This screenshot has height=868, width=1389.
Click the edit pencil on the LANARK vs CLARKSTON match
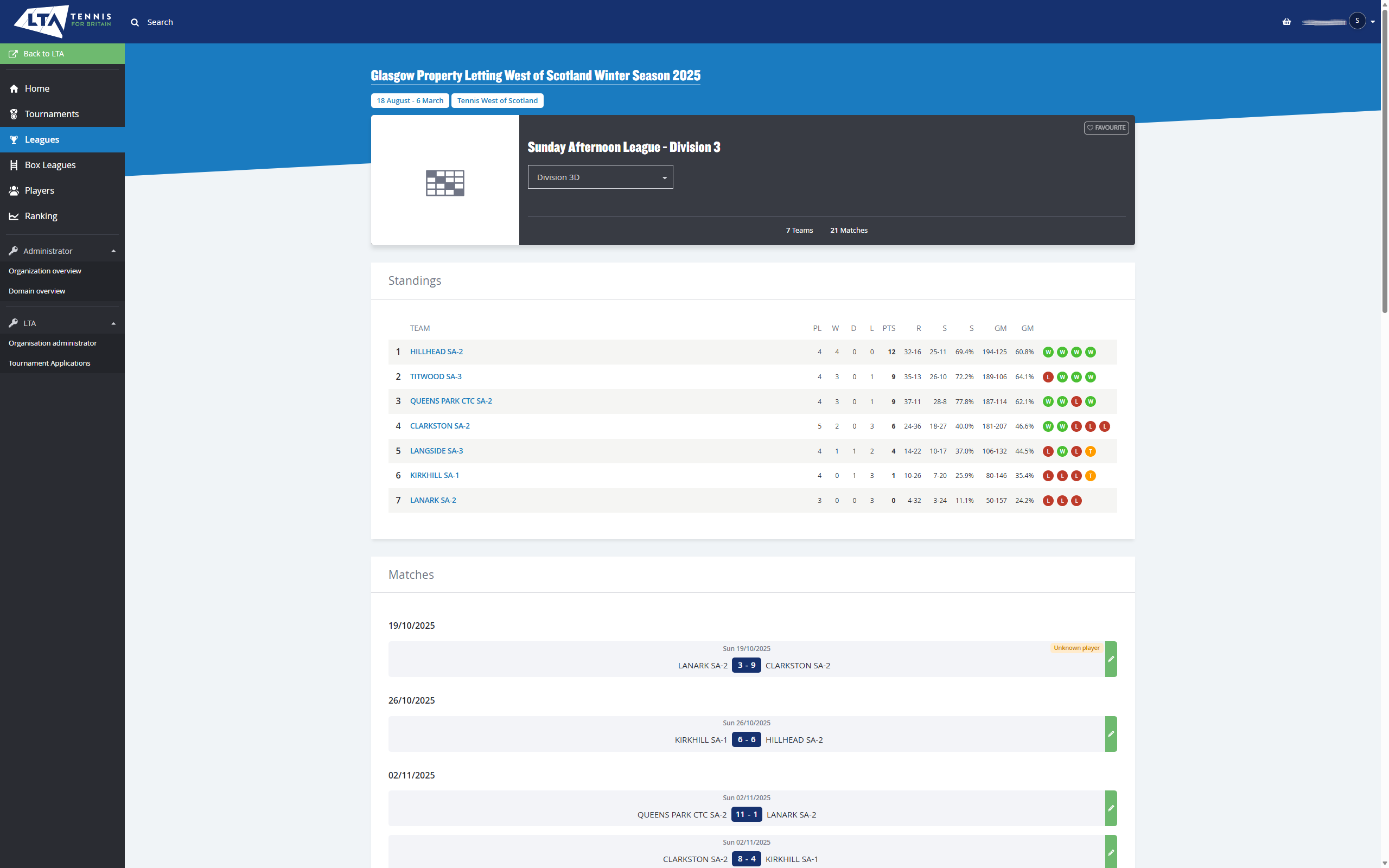pos(1111,659)
